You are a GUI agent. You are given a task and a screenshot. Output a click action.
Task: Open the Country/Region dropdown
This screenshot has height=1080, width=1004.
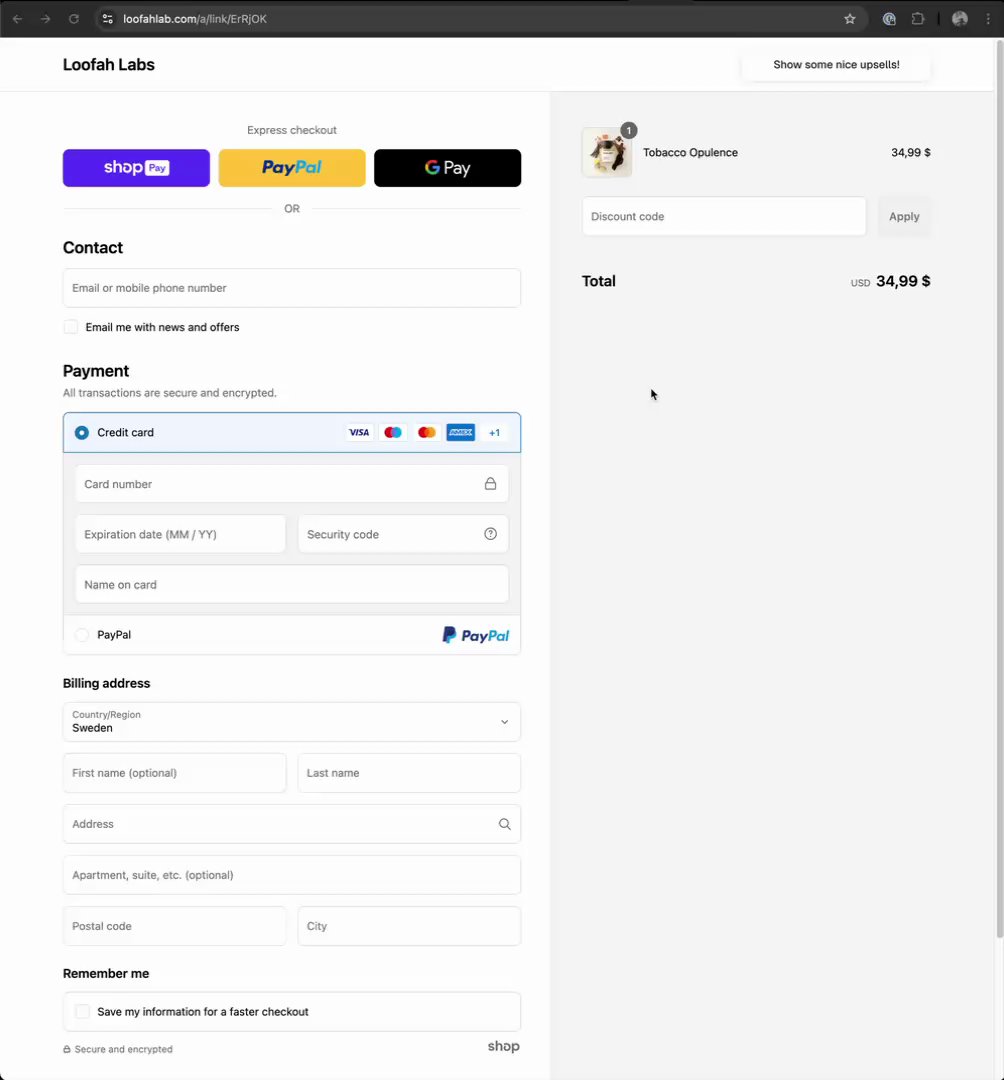point(292,722)
